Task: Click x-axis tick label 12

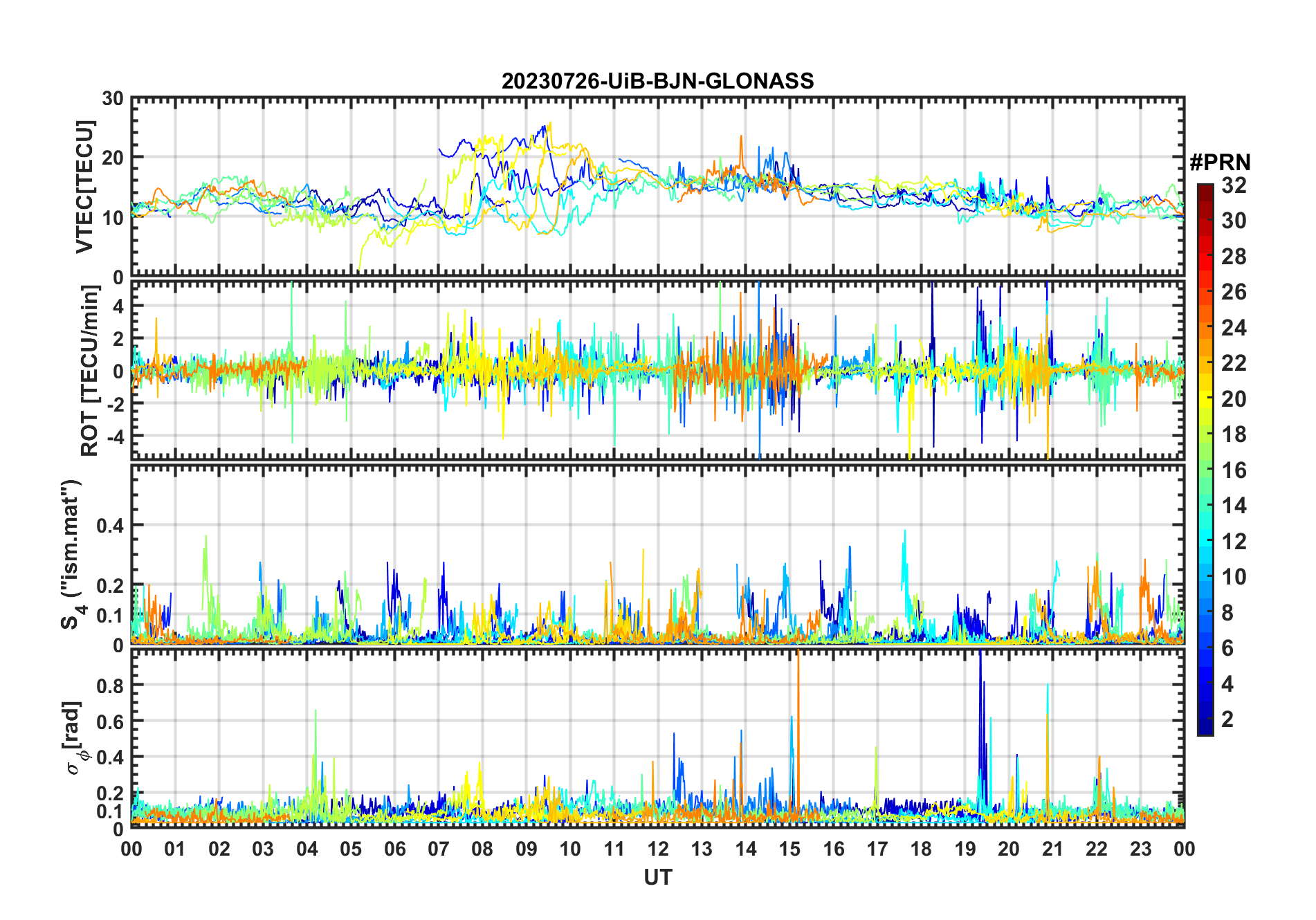Action: (657, 849)
